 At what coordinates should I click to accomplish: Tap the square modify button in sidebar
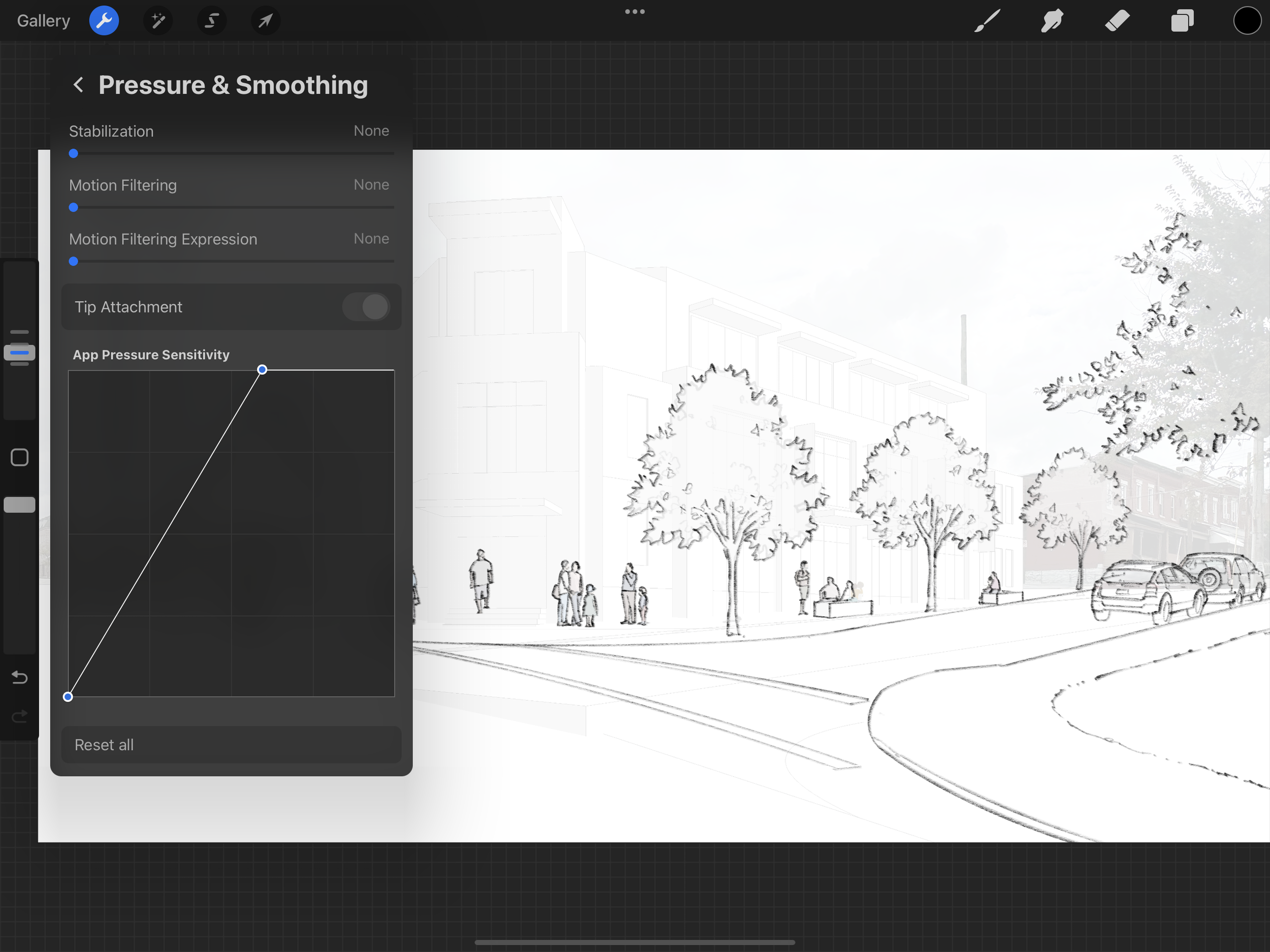coord(19,458)
